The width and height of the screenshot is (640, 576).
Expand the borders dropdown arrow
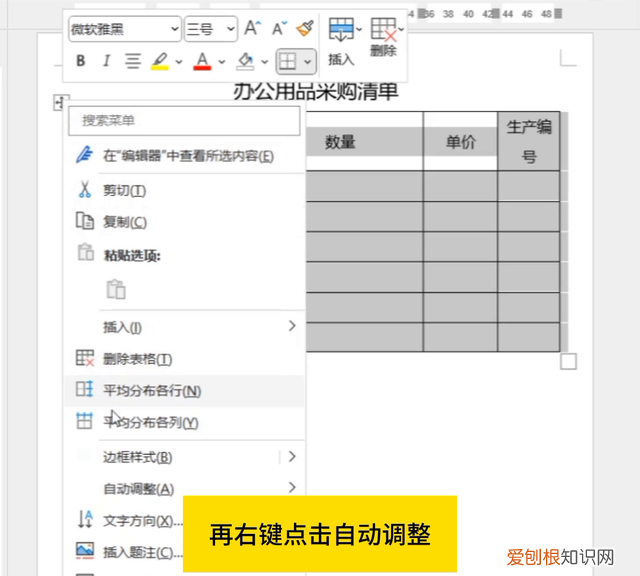point(308,62)
